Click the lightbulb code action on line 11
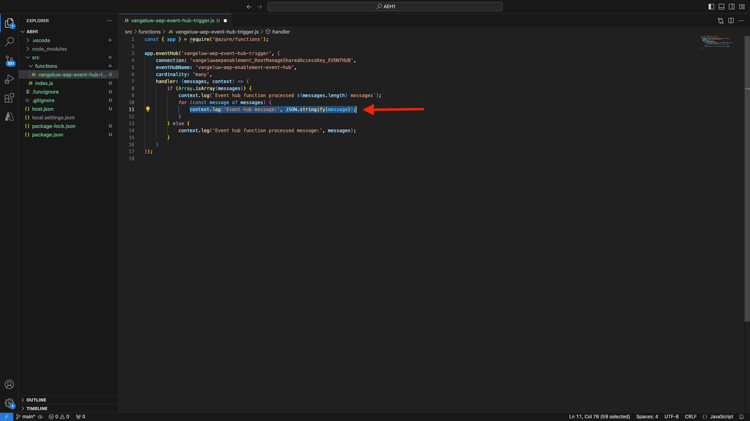Image resolution: width=750 pixels, height=421 pixels. coord(148,109)
